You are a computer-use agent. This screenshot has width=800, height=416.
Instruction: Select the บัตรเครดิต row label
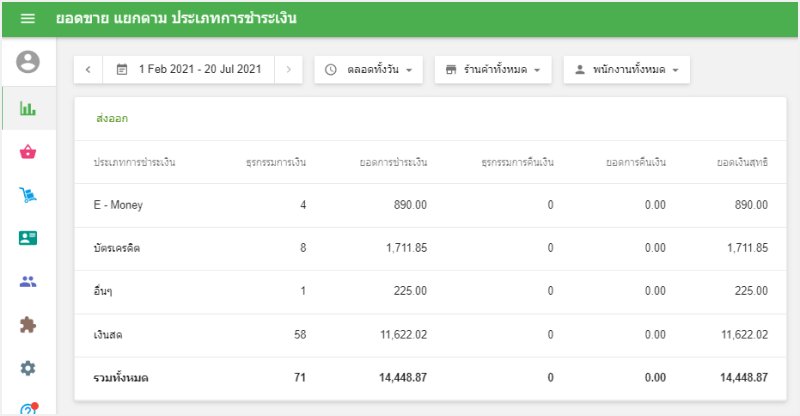(x=116, y=249)
